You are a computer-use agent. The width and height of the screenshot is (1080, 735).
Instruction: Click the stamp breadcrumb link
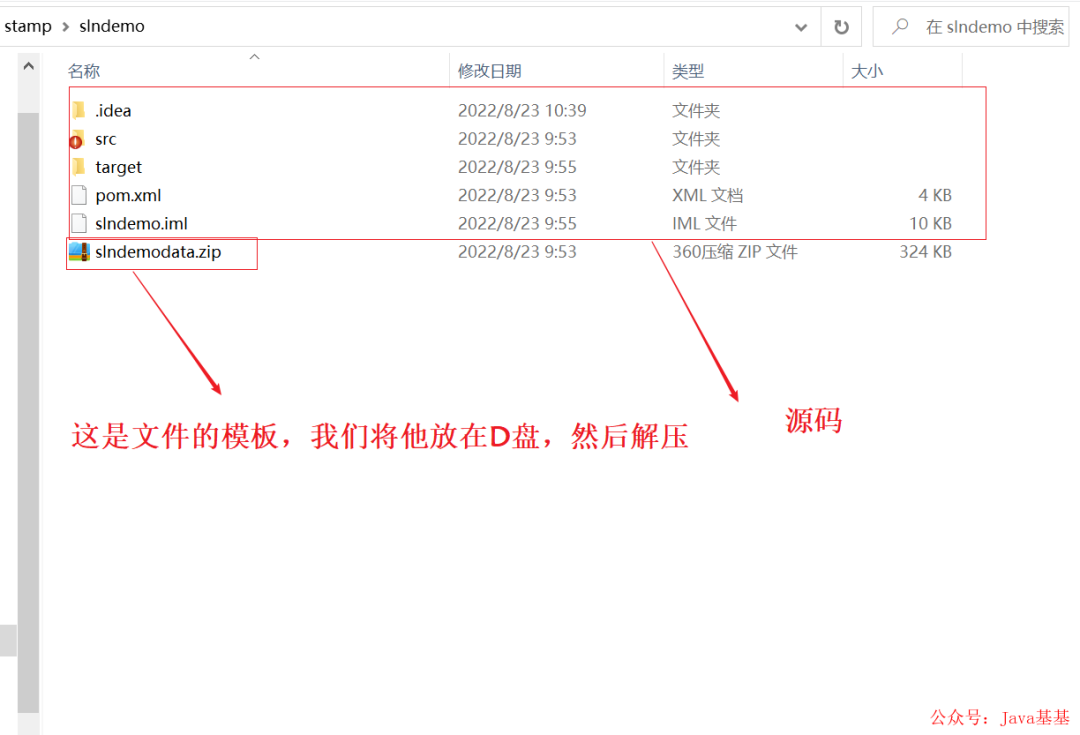coord(28,26)
